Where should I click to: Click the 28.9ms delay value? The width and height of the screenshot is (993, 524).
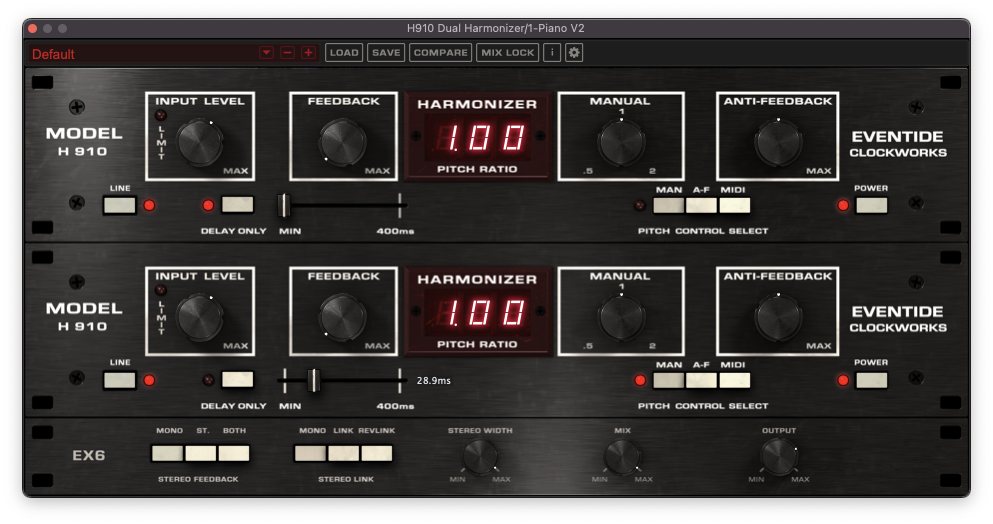(434, 381)
